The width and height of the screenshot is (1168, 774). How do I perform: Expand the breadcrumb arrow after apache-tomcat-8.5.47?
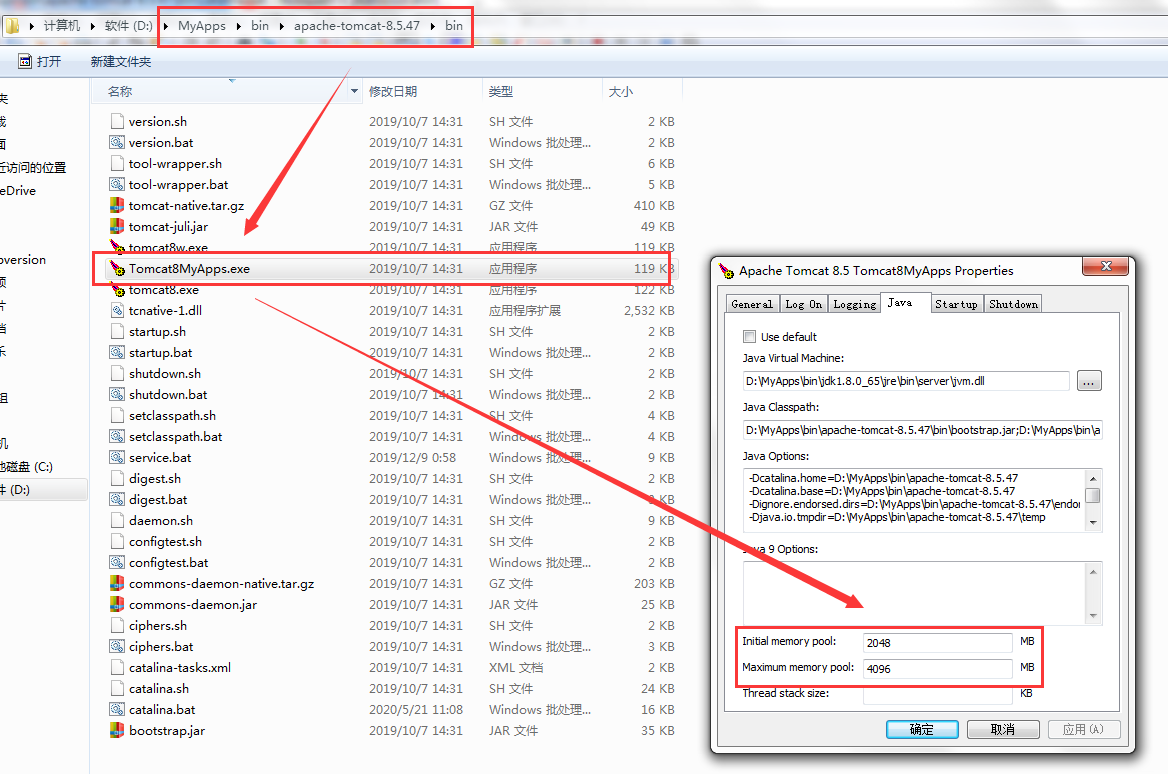coord(433,26)
